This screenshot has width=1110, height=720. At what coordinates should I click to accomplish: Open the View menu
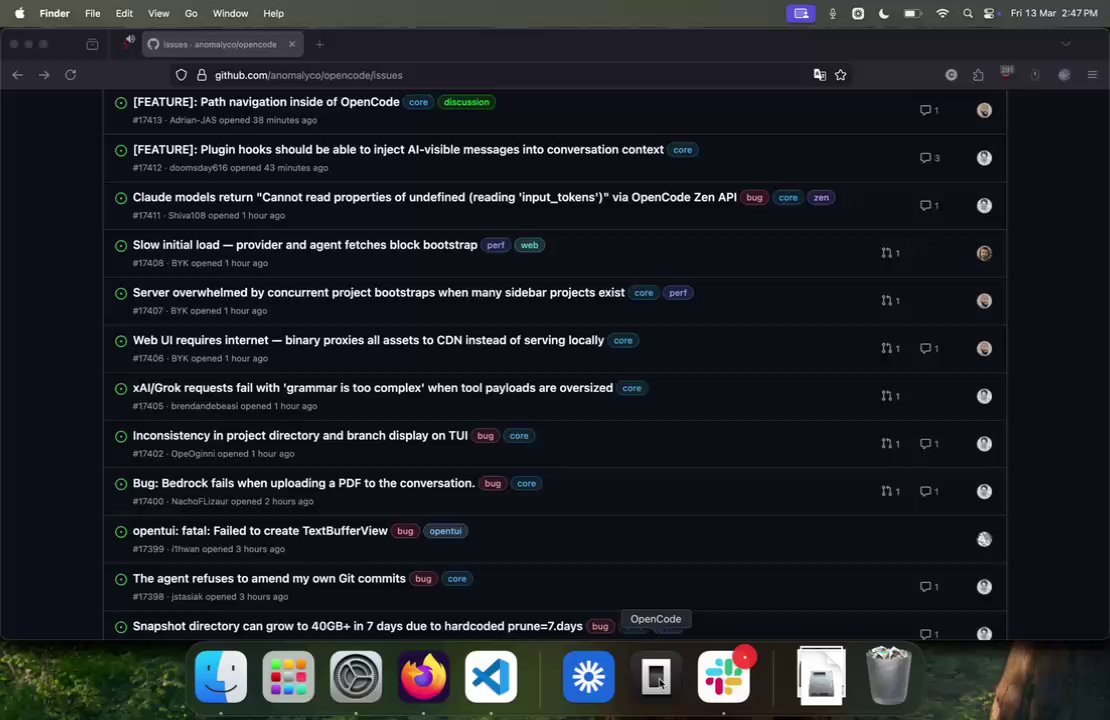point(159,13)
